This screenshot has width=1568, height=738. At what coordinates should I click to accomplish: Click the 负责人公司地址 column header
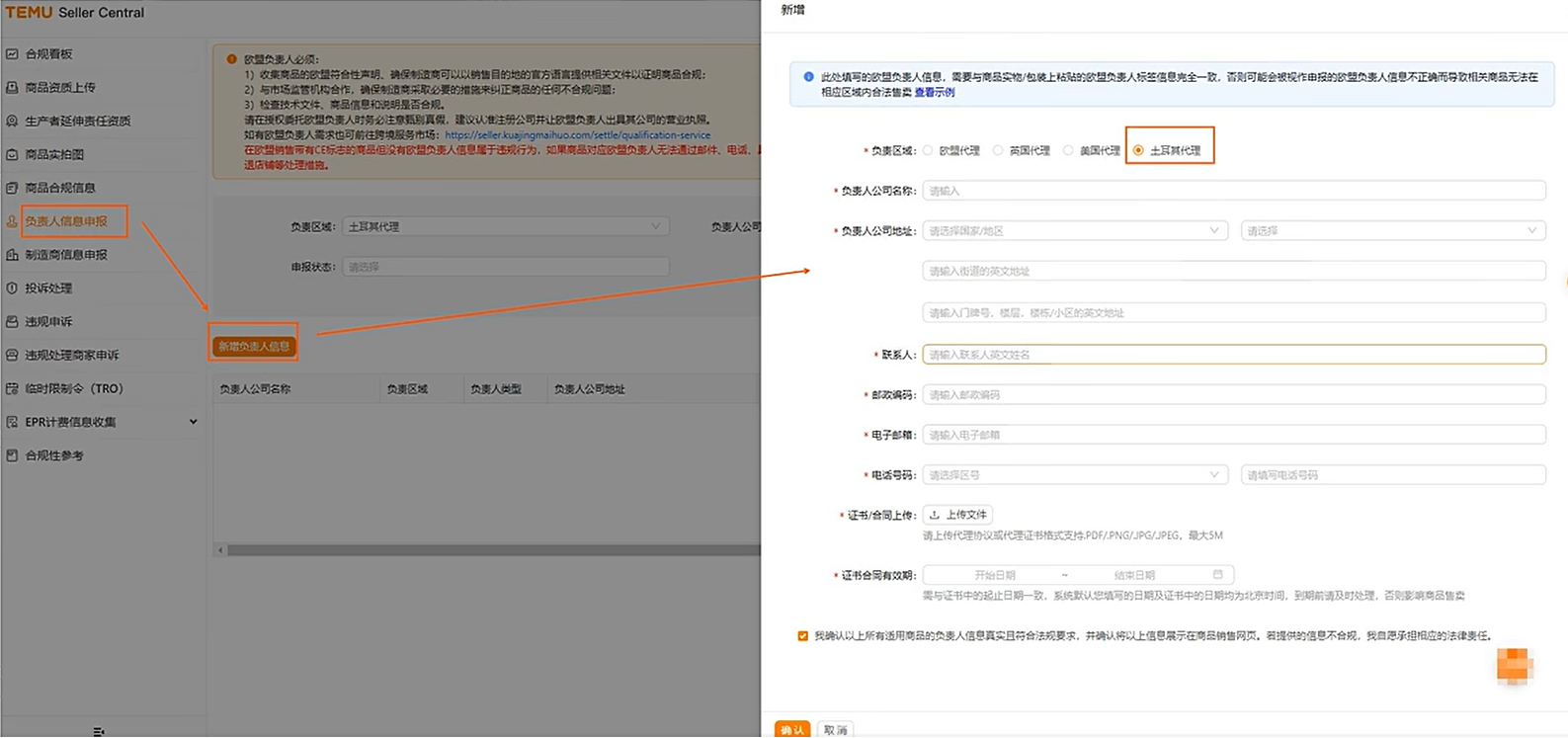click(589, 389)
